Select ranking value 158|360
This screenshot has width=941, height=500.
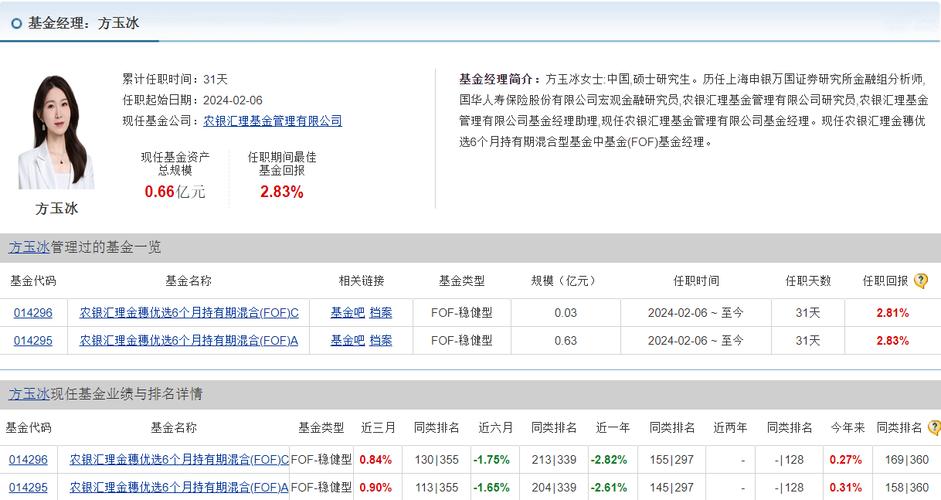907,487
